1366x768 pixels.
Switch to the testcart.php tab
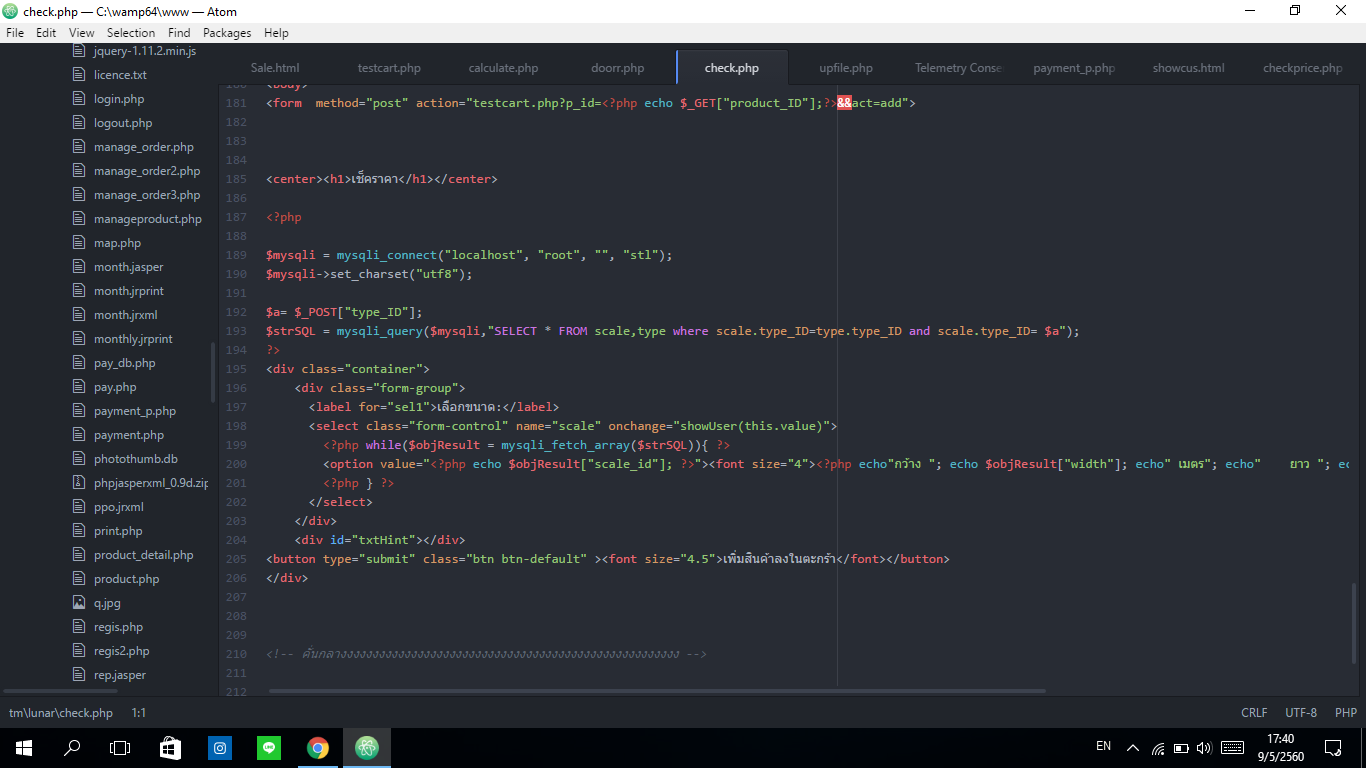click(x=389, y=68)
